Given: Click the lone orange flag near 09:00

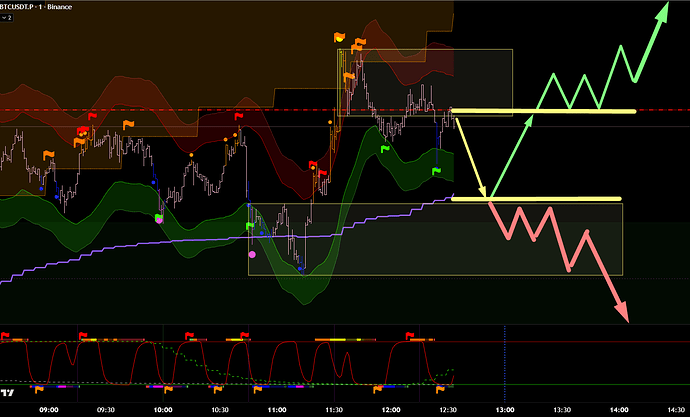Looking at the screenshot, I should pyautogui.click(x=50, y=153).
